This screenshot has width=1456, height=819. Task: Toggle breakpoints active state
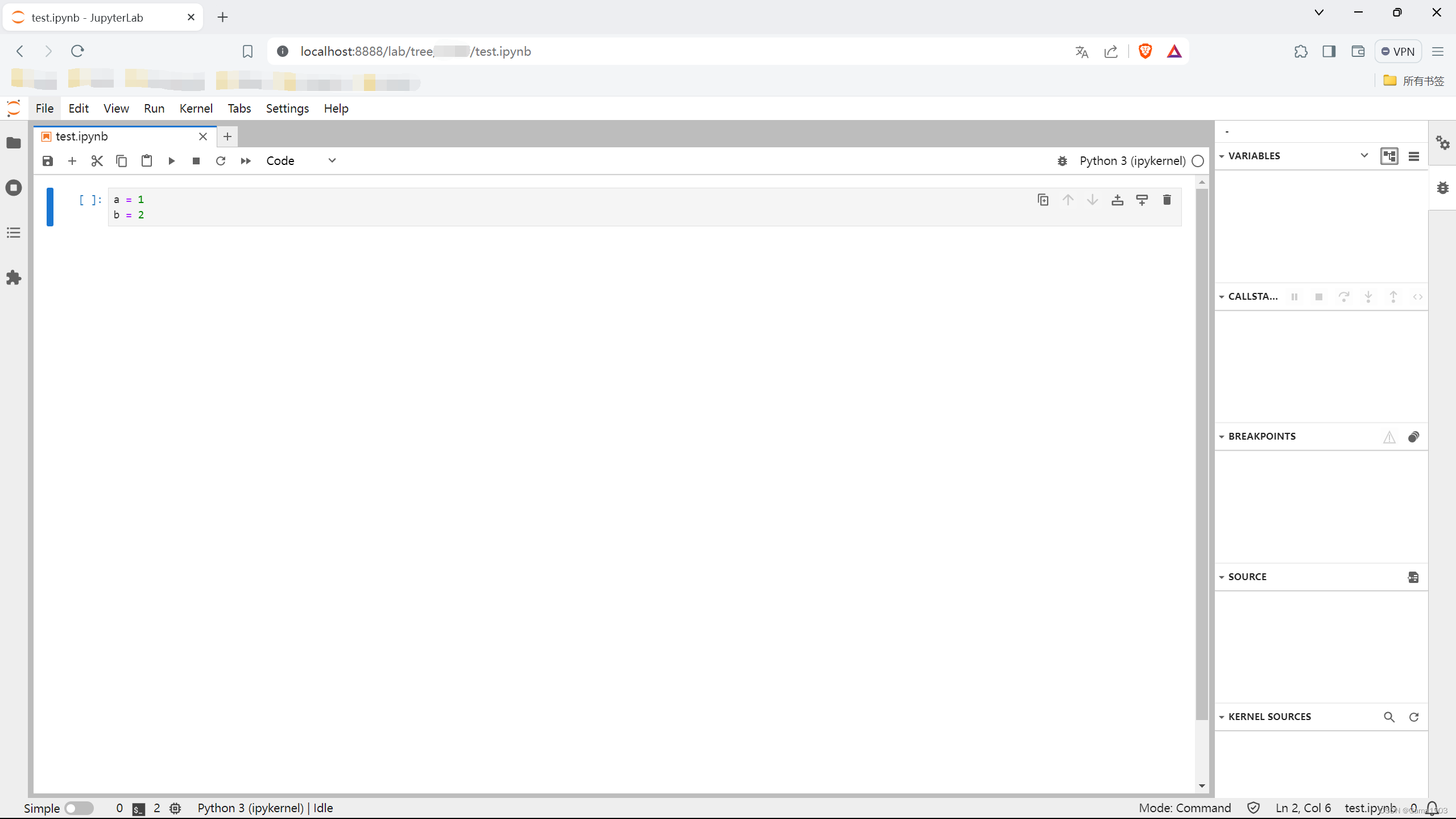[1414, 437]
